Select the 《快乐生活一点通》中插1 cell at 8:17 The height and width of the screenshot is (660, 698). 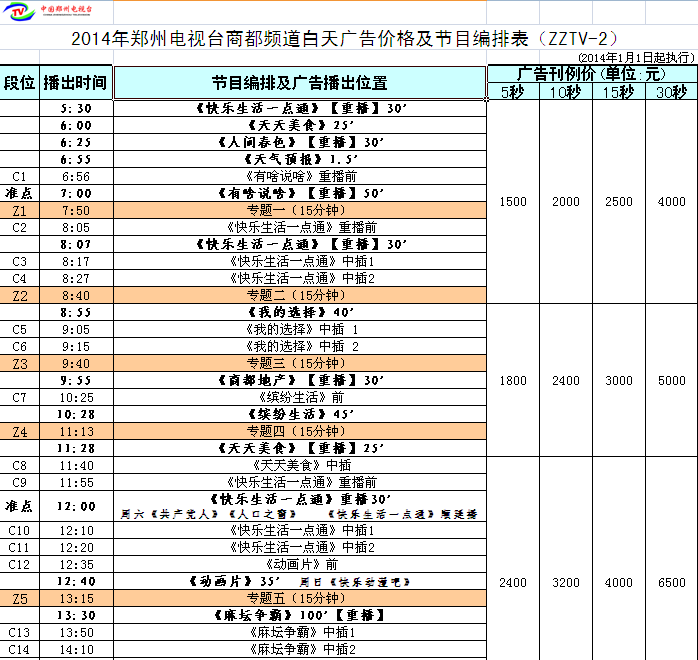pos(300,261)
